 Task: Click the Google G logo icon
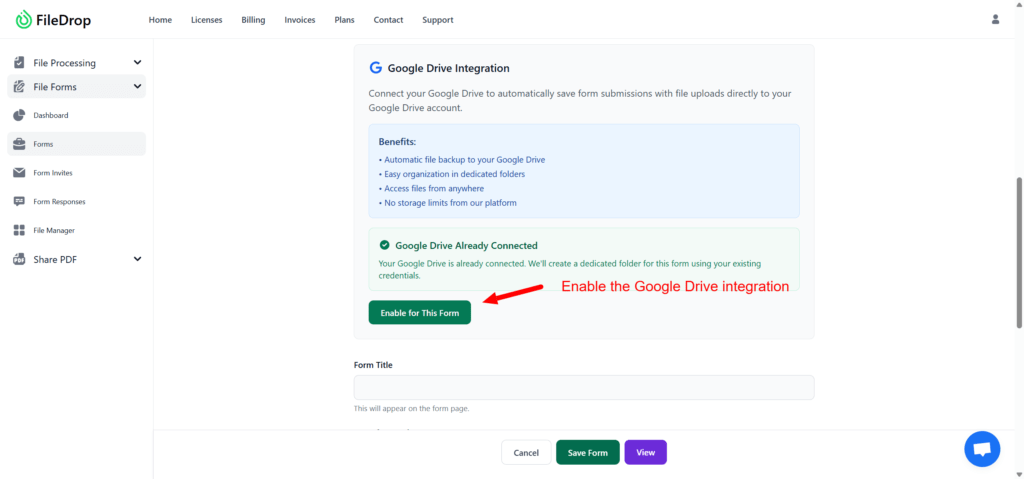click(375, 68)
